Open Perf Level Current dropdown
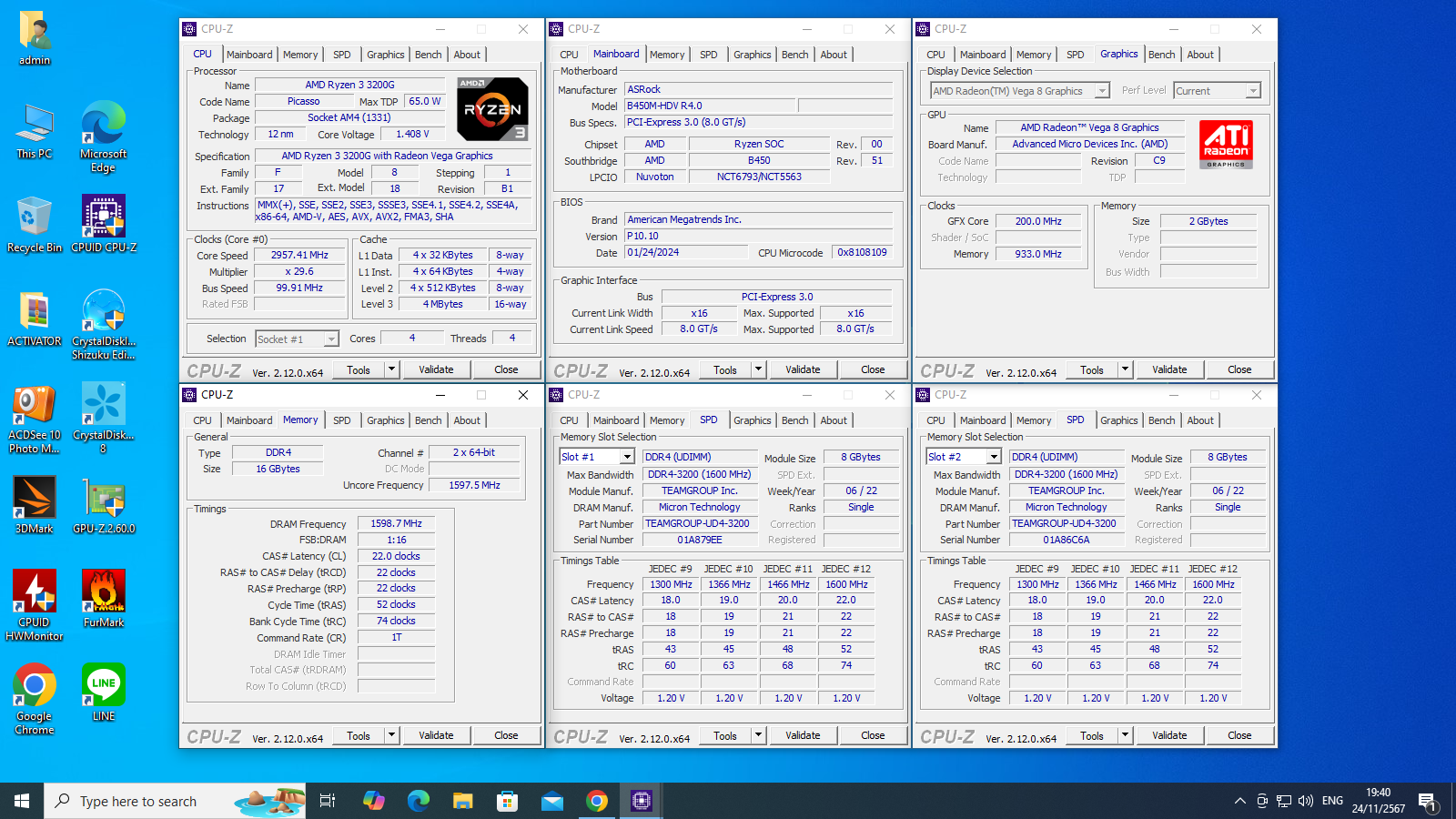 (1217, 91)
